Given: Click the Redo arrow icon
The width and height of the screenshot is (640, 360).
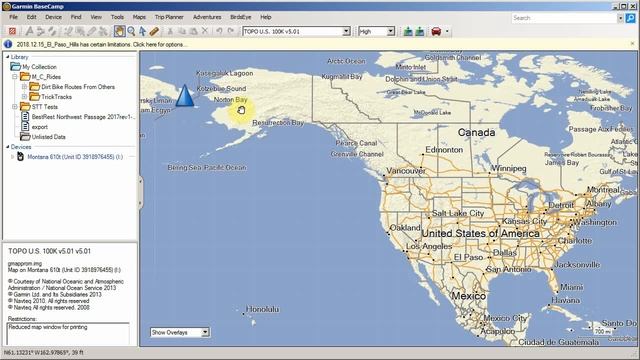Looking at the screenshot, I should click(x=231, y=31).
